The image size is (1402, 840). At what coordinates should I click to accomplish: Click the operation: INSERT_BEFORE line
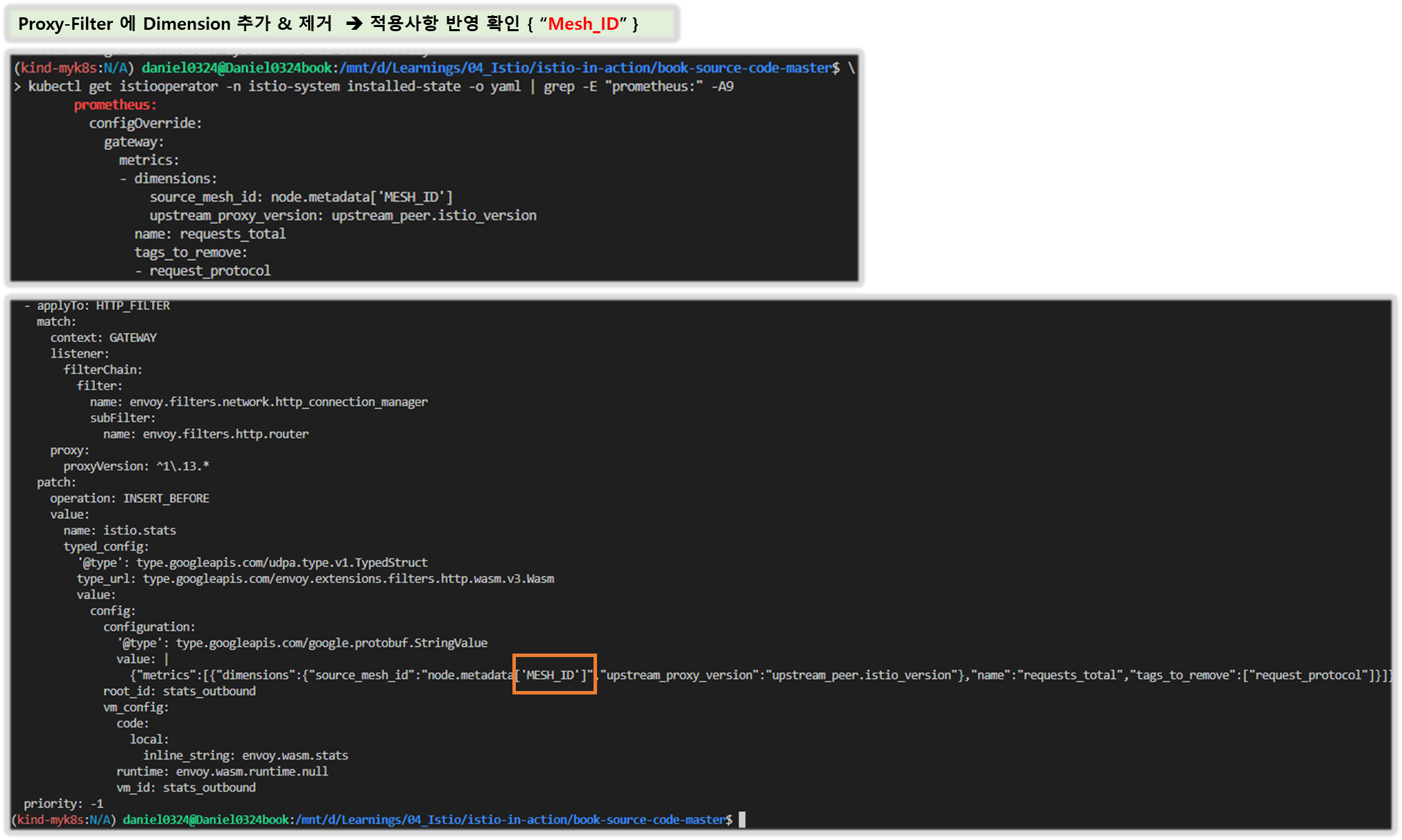pos(129,498)
